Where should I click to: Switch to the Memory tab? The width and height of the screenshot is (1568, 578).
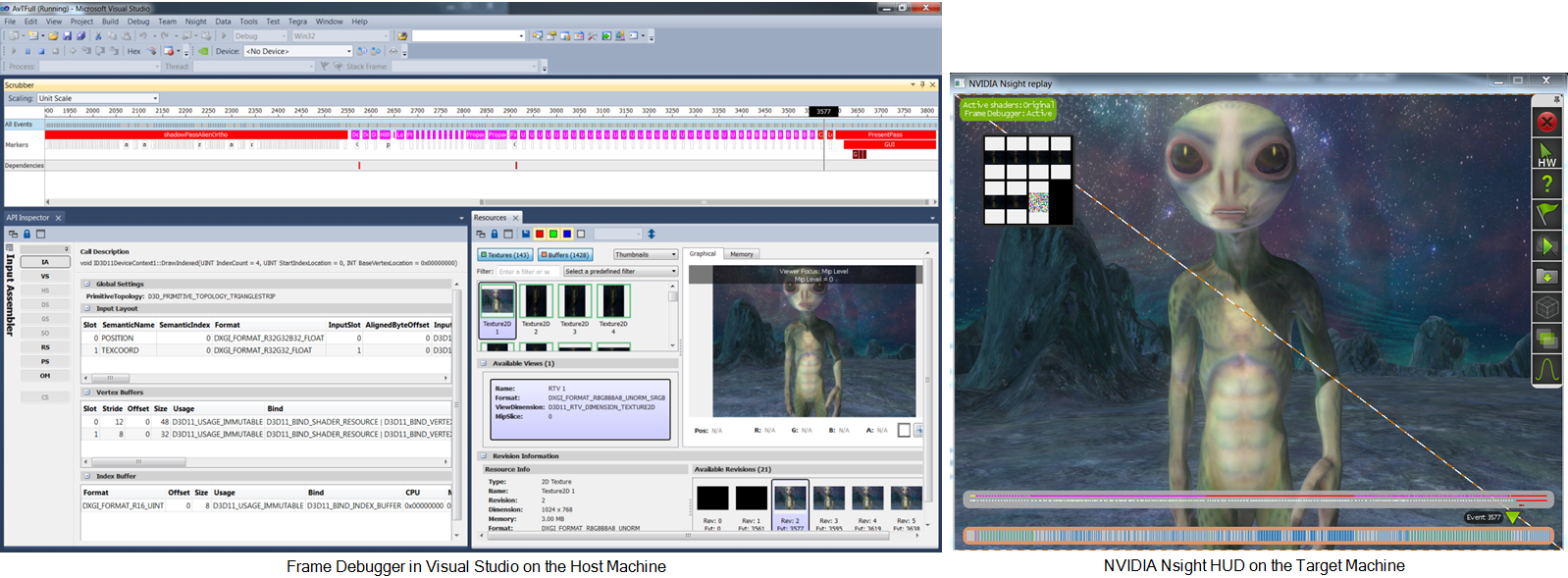742,254
